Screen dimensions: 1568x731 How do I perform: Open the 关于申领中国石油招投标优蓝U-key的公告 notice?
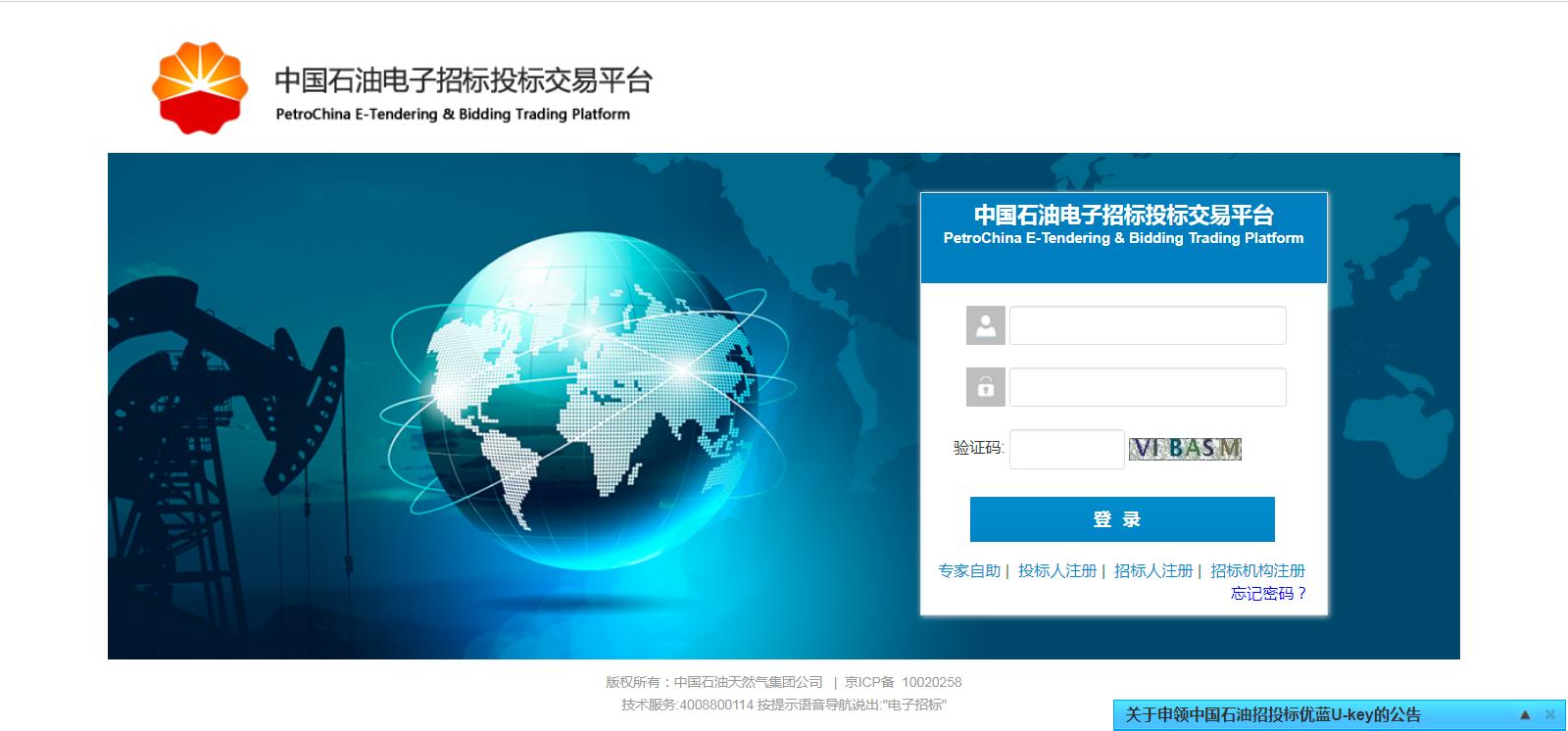[x=1273, y=715]
